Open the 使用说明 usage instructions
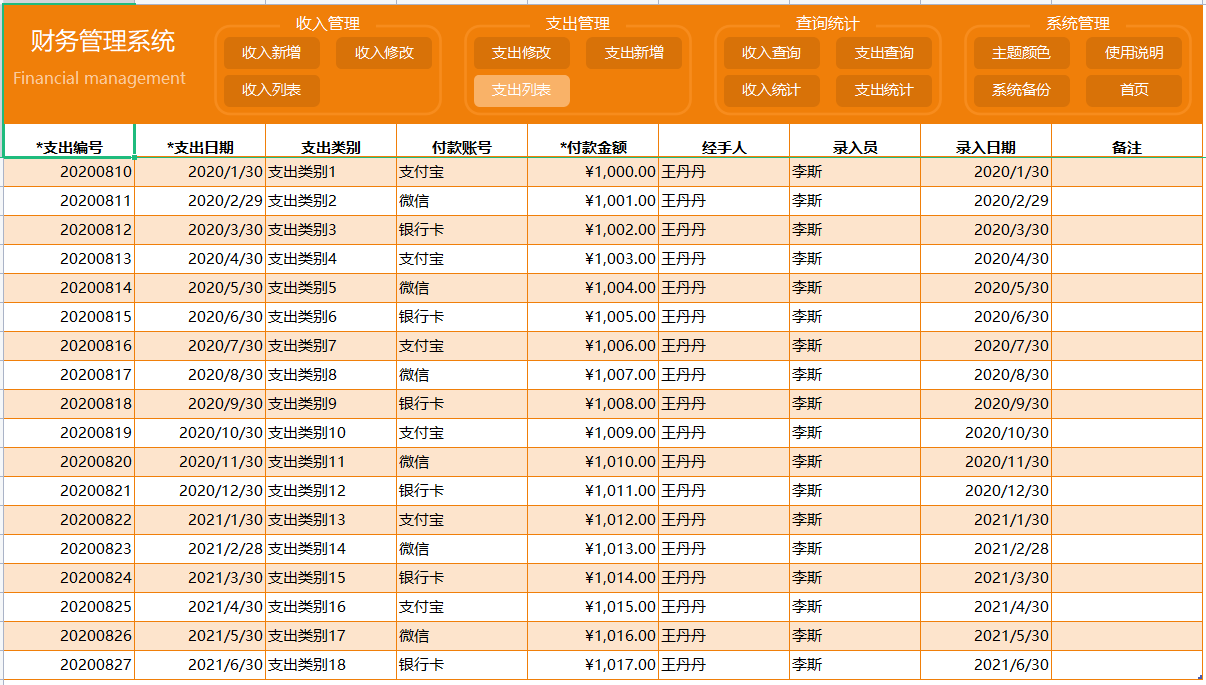Screen dimensions: 1206x685 point(1134,53)
